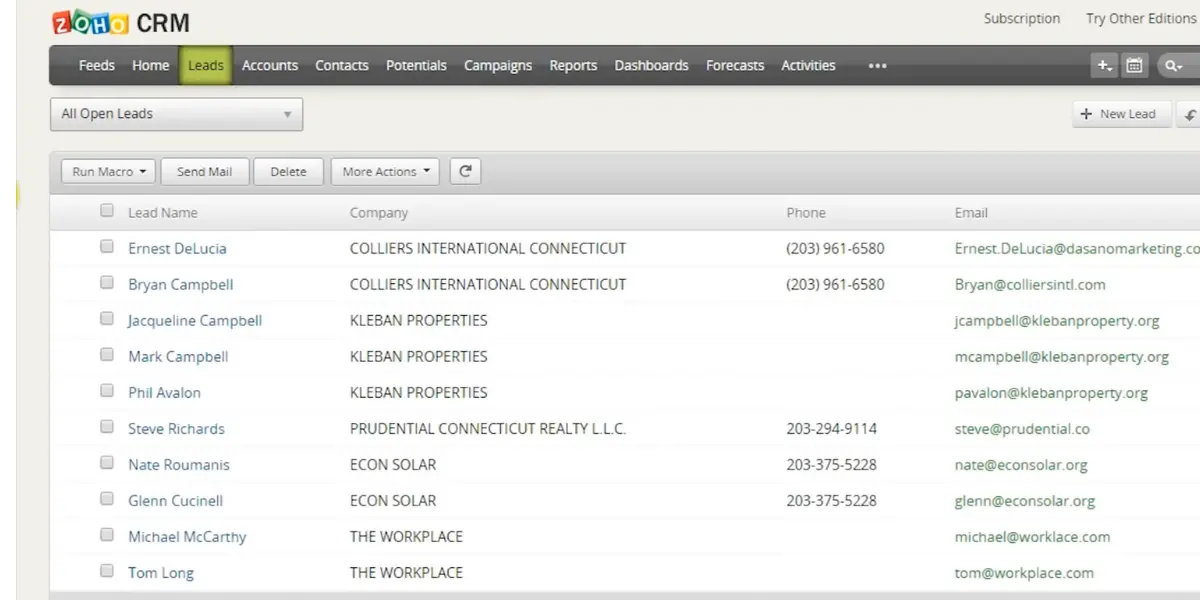The image size is (1200, 600).
Task: Open the Potentials tab
Action: coord(416,66)
